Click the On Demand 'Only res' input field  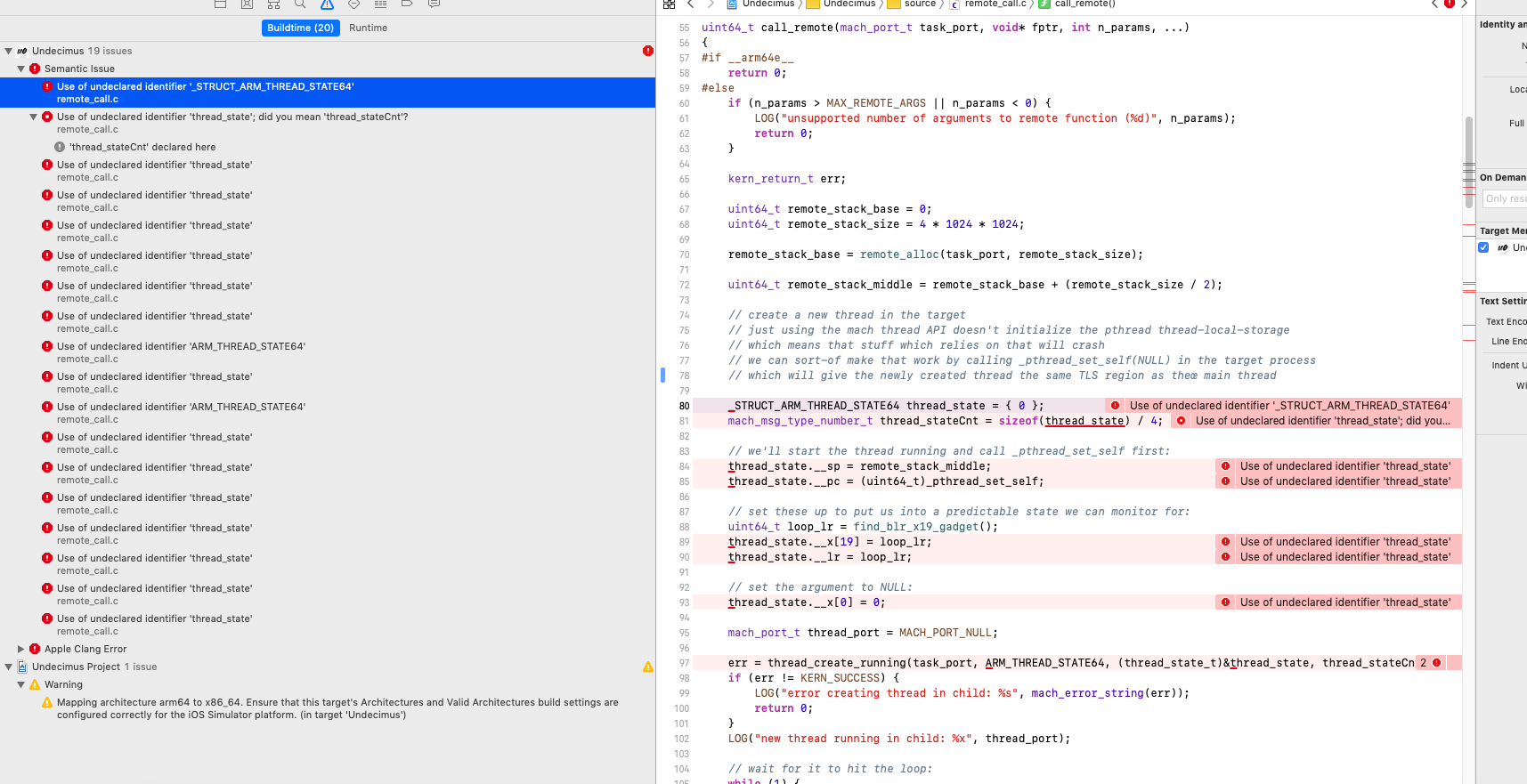pyautogui.click(x=1505, y=198)
